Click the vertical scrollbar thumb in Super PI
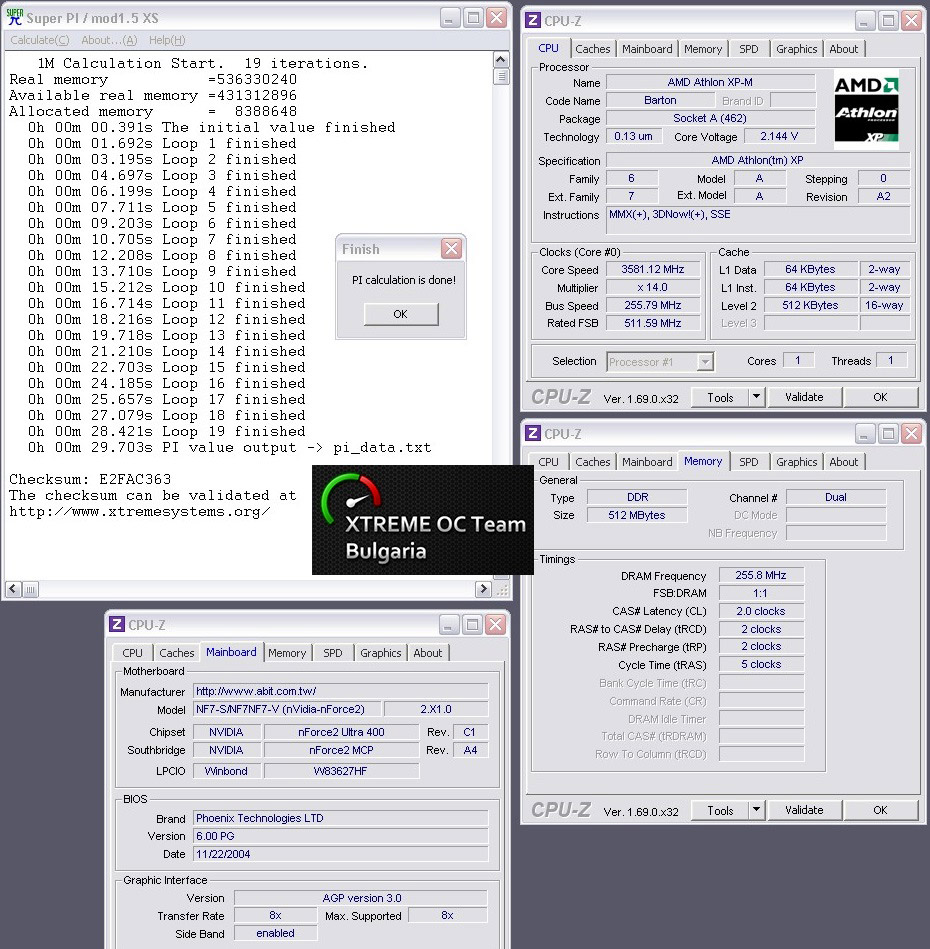The image size is (930, 949). [x=500, y=76]
